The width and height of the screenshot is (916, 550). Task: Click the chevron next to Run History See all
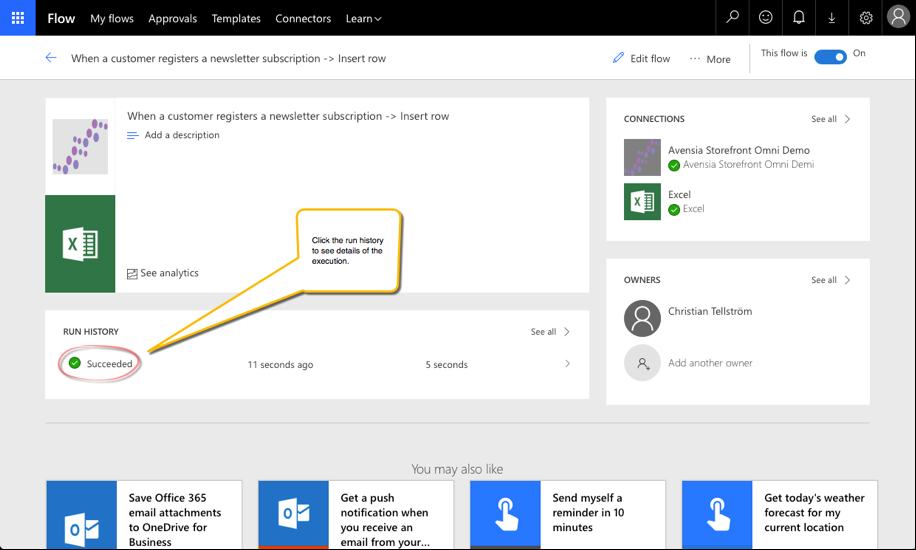point(567,331)
